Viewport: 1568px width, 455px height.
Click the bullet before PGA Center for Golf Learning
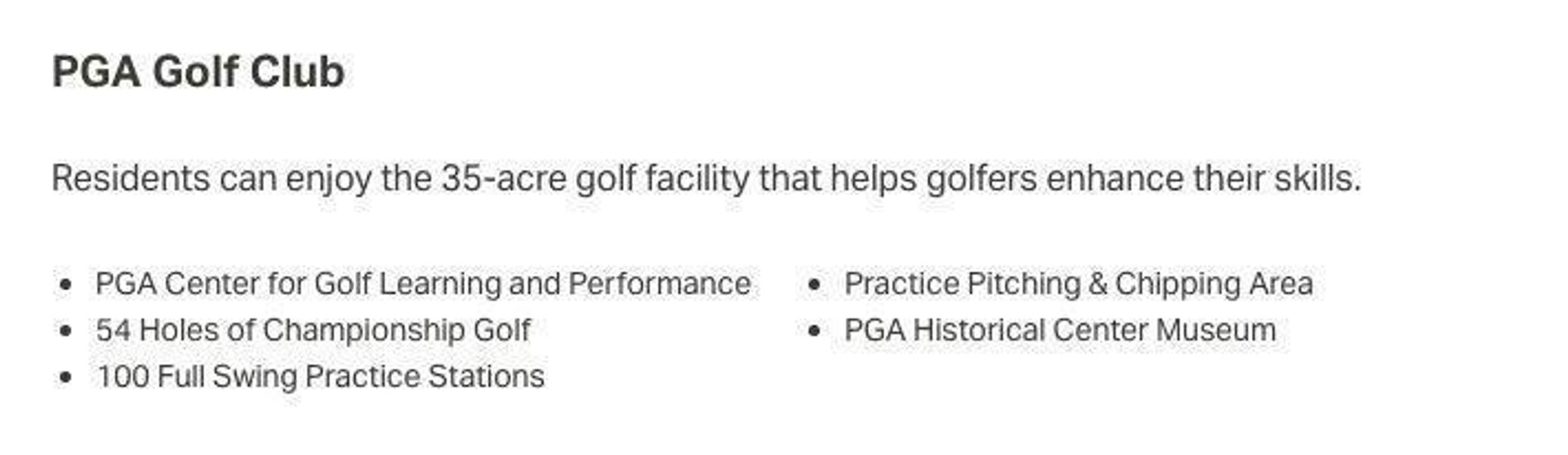pos(66,285)
